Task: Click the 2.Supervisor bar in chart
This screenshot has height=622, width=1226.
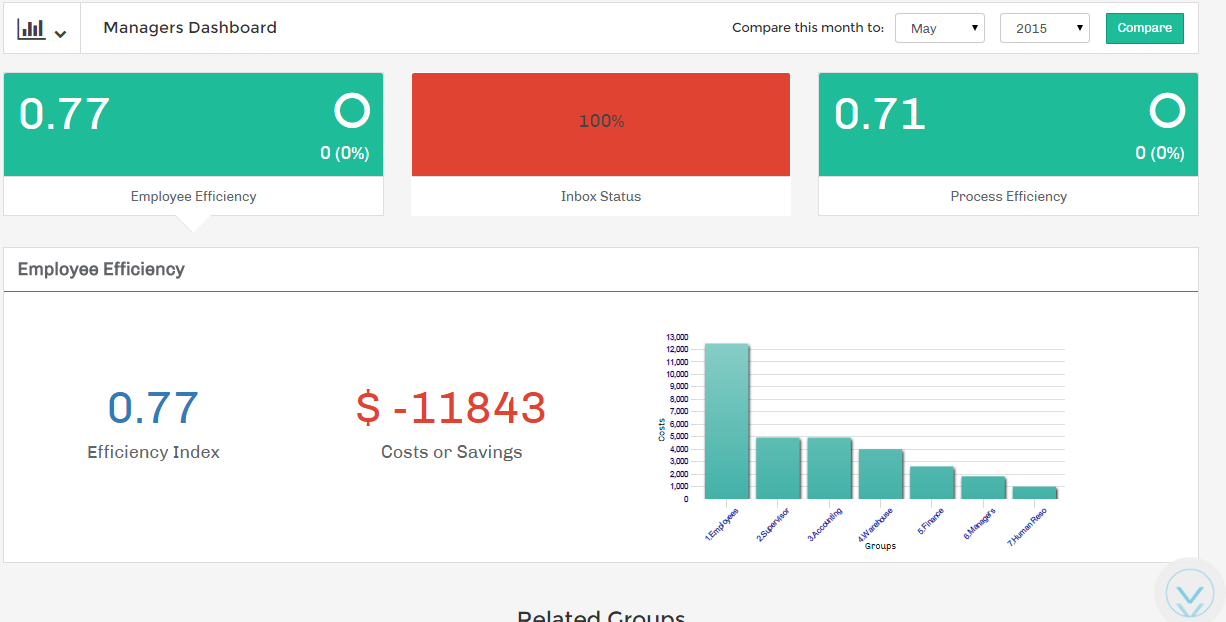Action: coord(778,468)
